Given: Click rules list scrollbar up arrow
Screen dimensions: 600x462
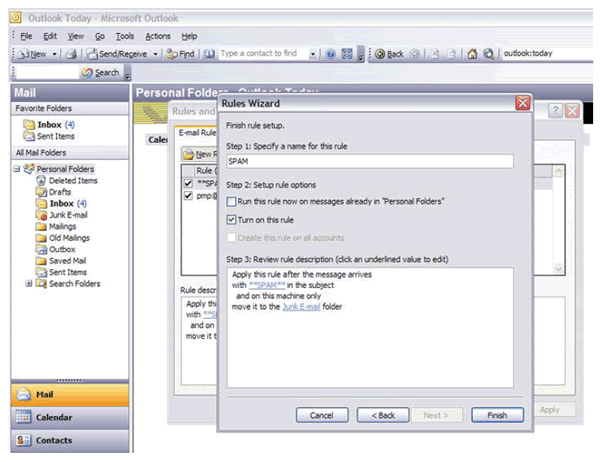Looking at the screenshot, I should (558, 171).
